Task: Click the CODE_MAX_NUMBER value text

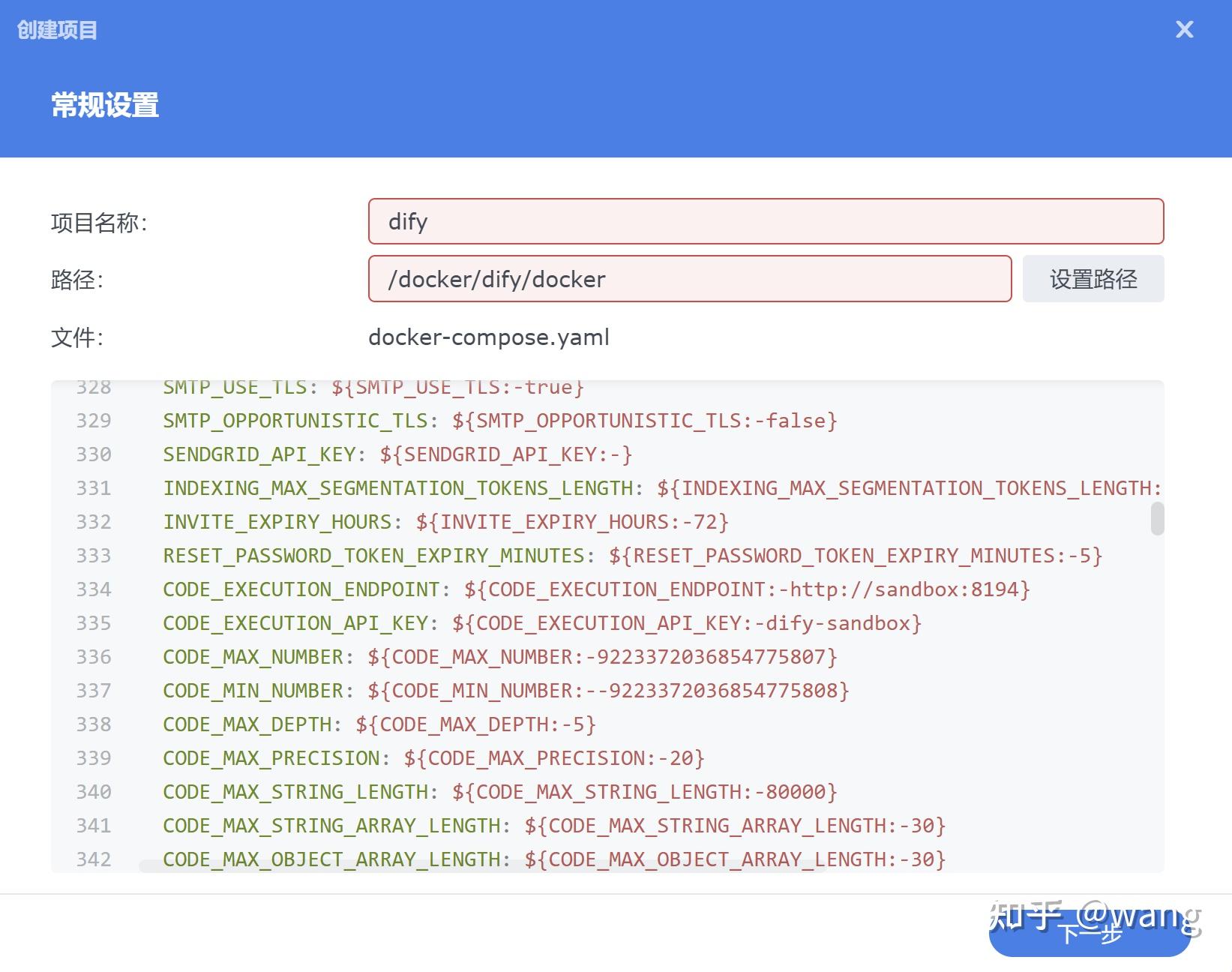Action: click(x=600, y=656)
